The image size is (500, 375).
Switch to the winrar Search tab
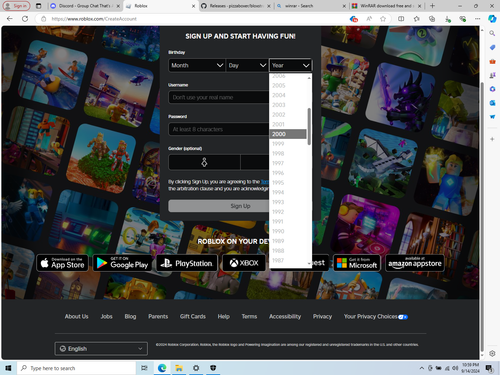(311, 6)
